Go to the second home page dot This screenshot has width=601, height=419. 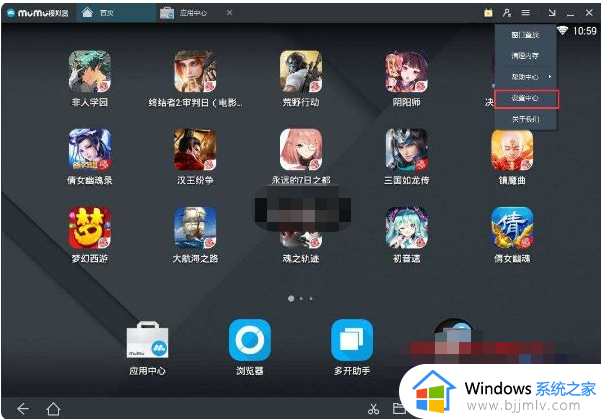(x=301, y=298)
